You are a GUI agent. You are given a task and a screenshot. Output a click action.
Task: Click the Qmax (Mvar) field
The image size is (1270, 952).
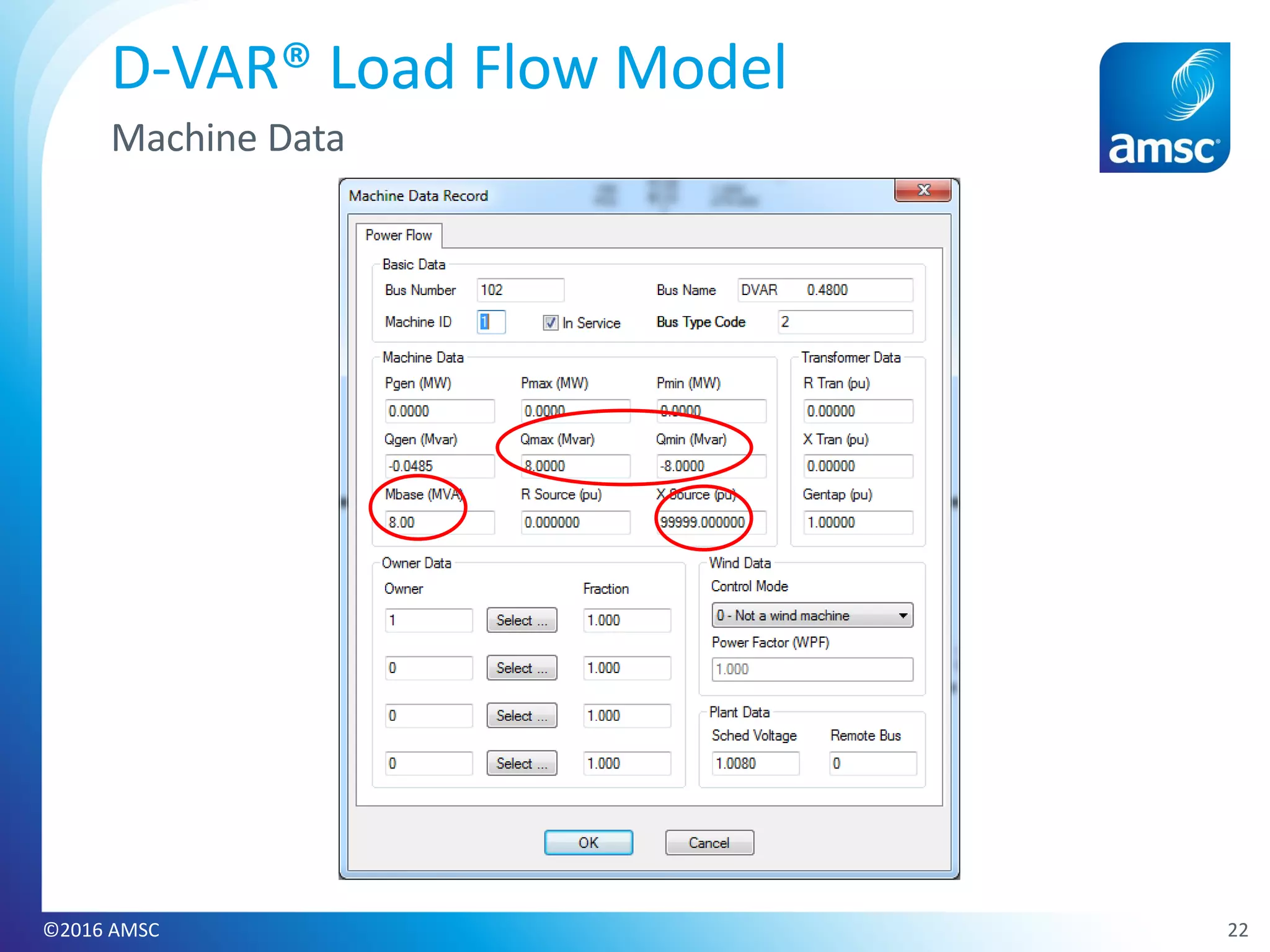(x=575, y=466)
